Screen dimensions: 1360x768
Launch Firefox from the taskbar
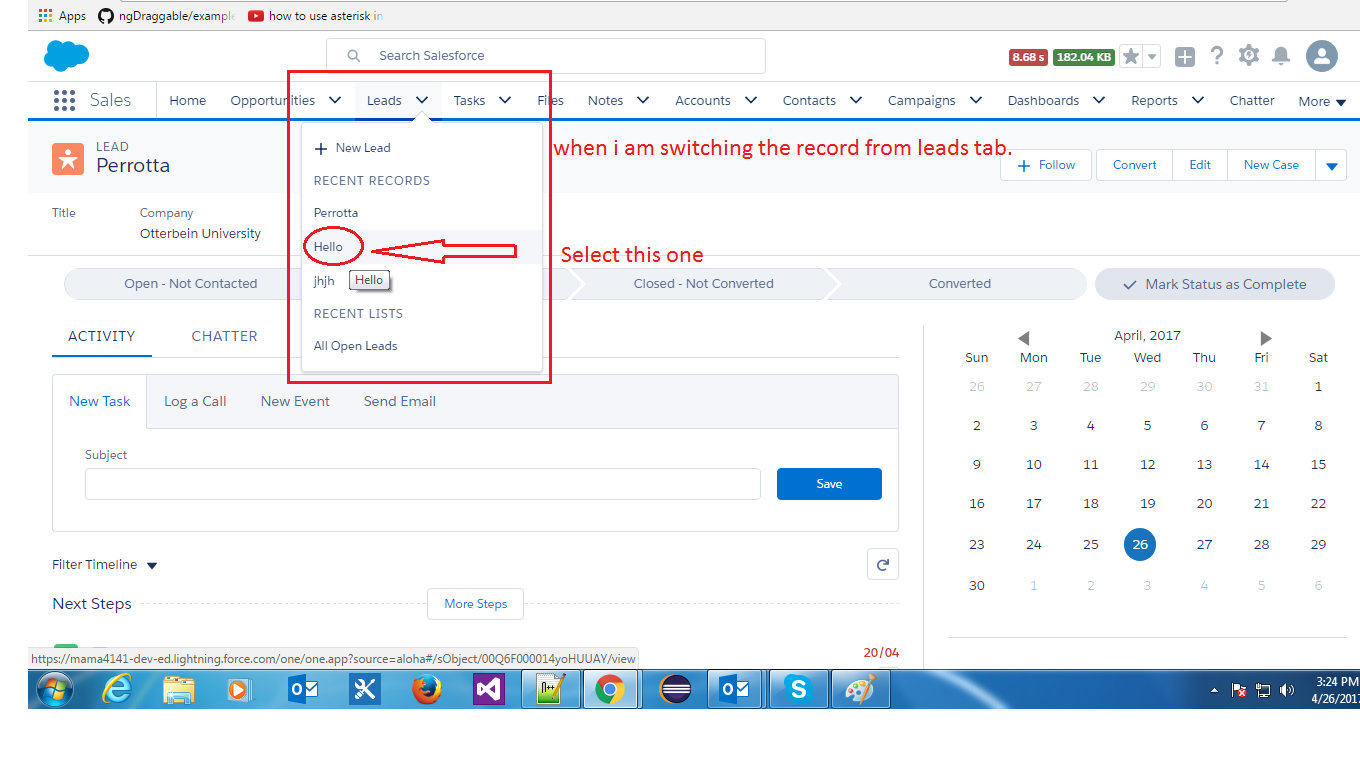[x=427, y=689]
